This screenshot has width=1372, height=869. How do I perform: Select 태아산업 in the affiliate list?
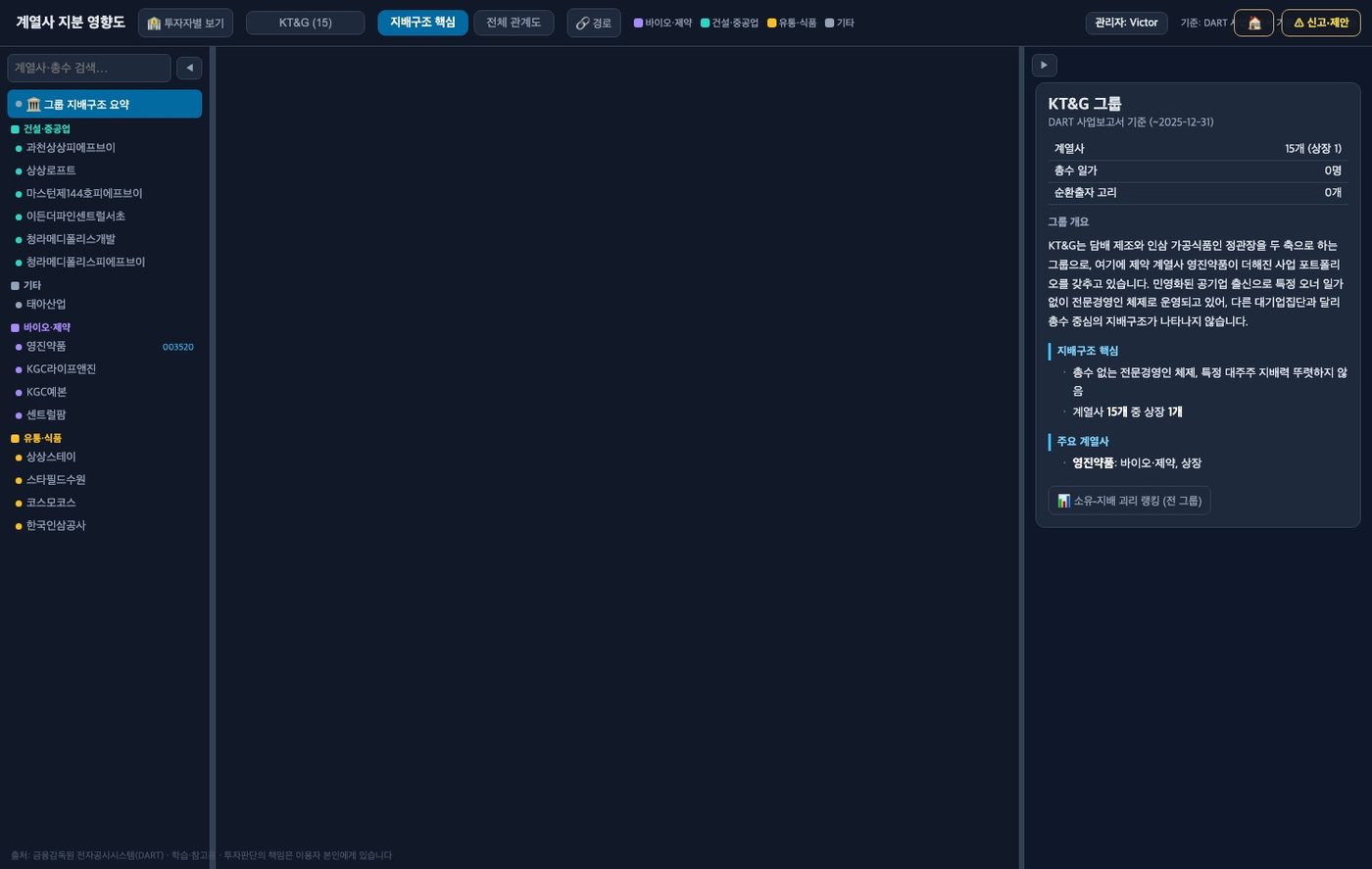click(x=105, y=305)
